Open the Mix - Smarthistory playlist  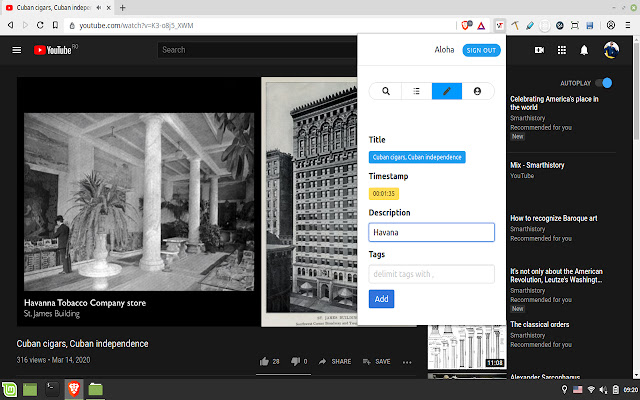pos(537,165)
